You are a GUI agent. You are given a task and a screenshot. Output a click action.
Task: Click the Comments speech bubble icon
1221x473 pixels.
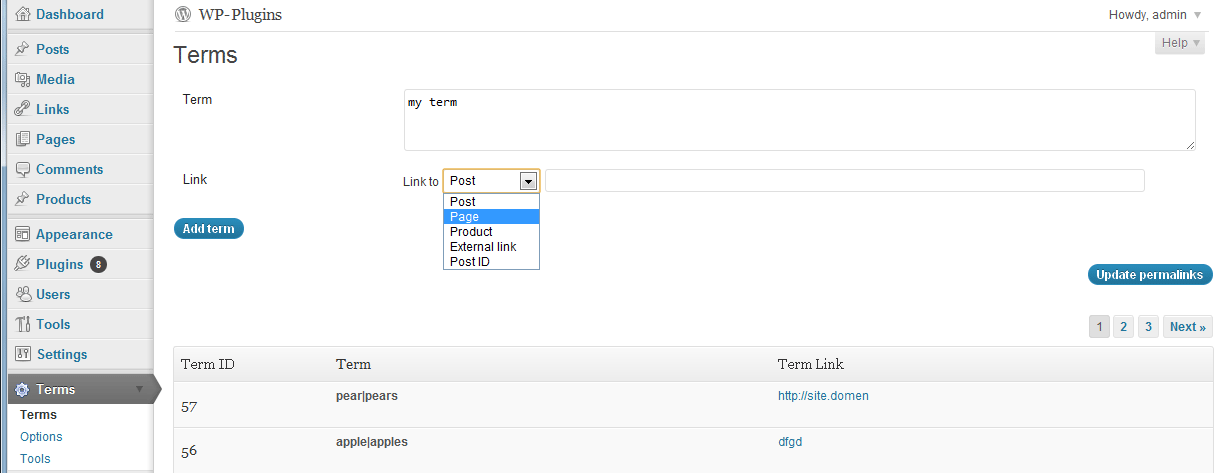click(22, 169)
